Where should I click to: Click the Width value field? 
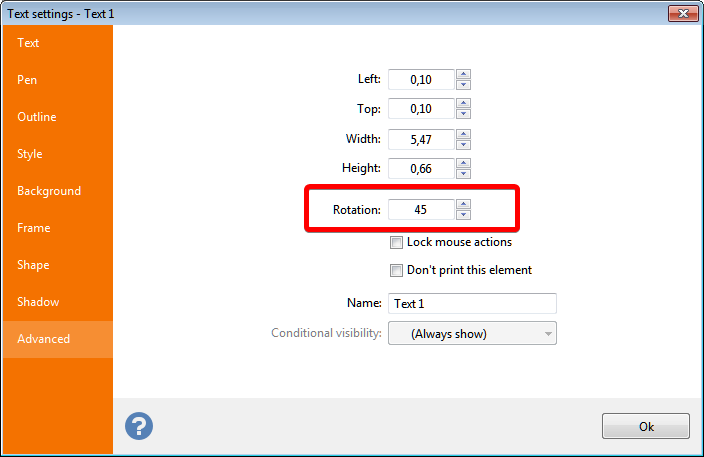point(421,139)
